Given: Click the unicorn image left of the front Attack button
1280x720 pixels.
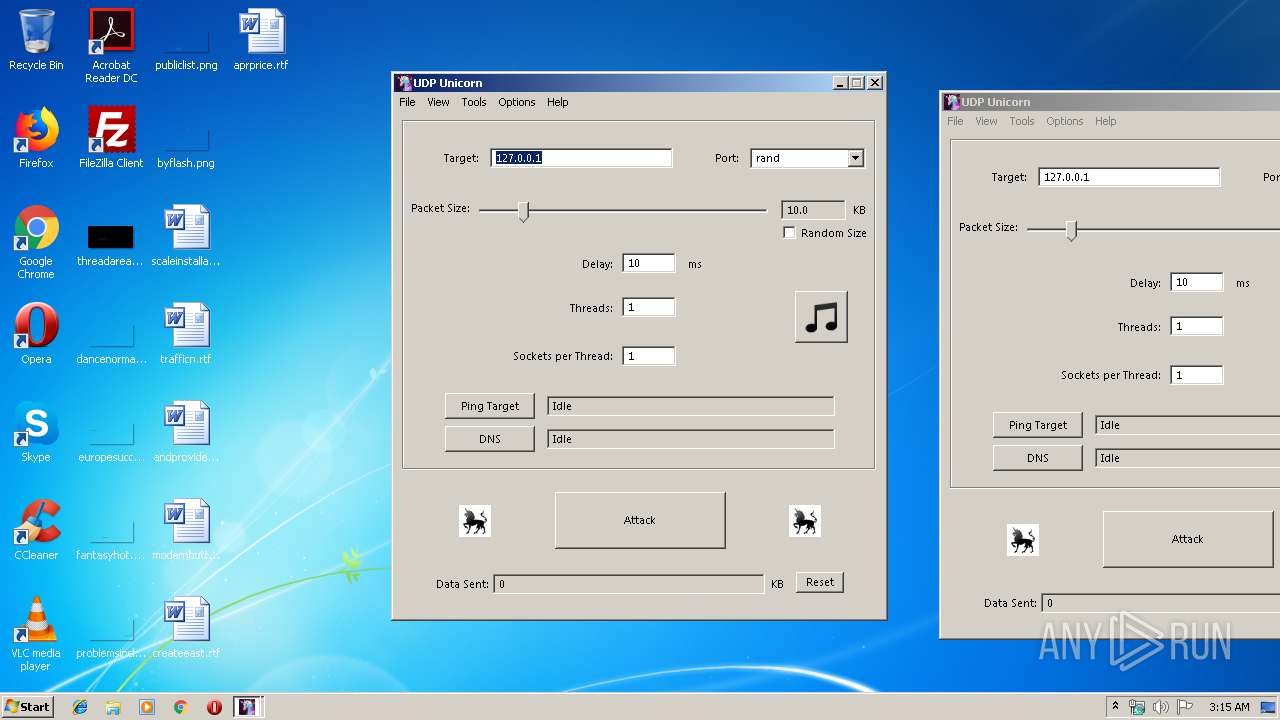Looking at the screenshot, I should (475, 520).
